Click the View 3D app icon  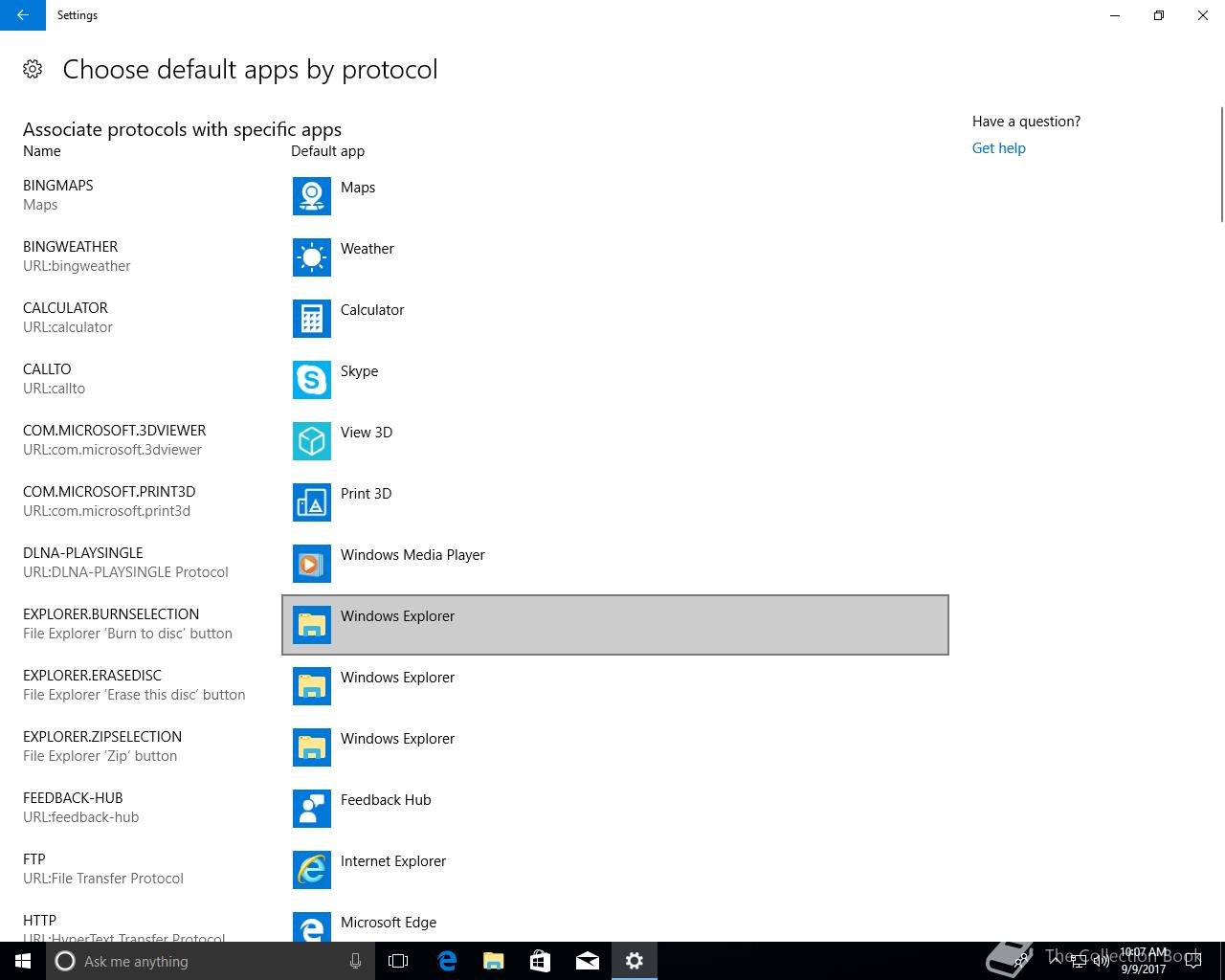point(312,441)
